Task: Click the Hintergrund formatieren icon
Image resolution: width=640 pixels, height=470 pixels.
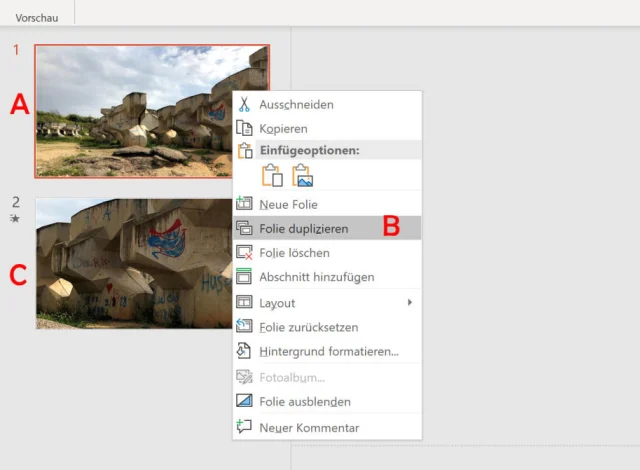Action: point(244,351)
